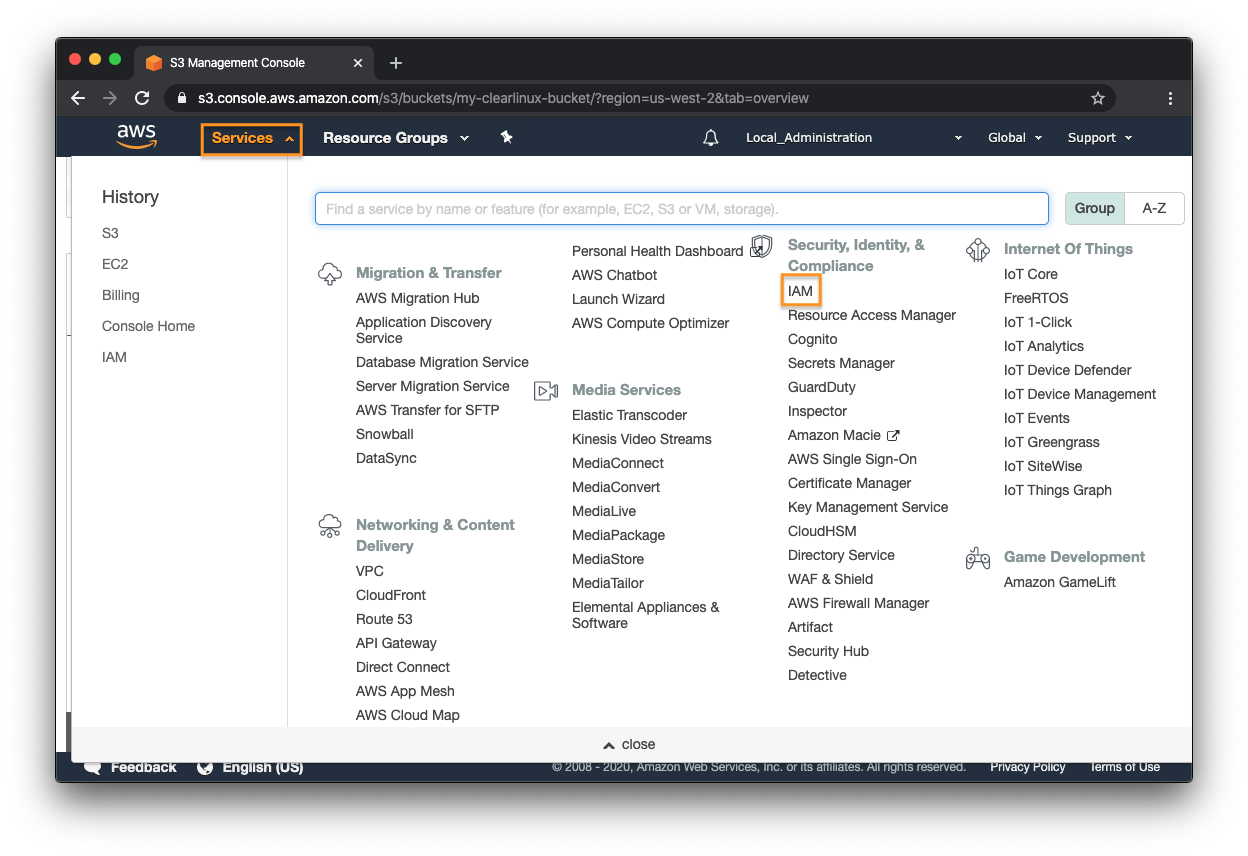This screenshot has height=856, width=1248.
Task: Switch to Group view
Action: click(1095, 208)
